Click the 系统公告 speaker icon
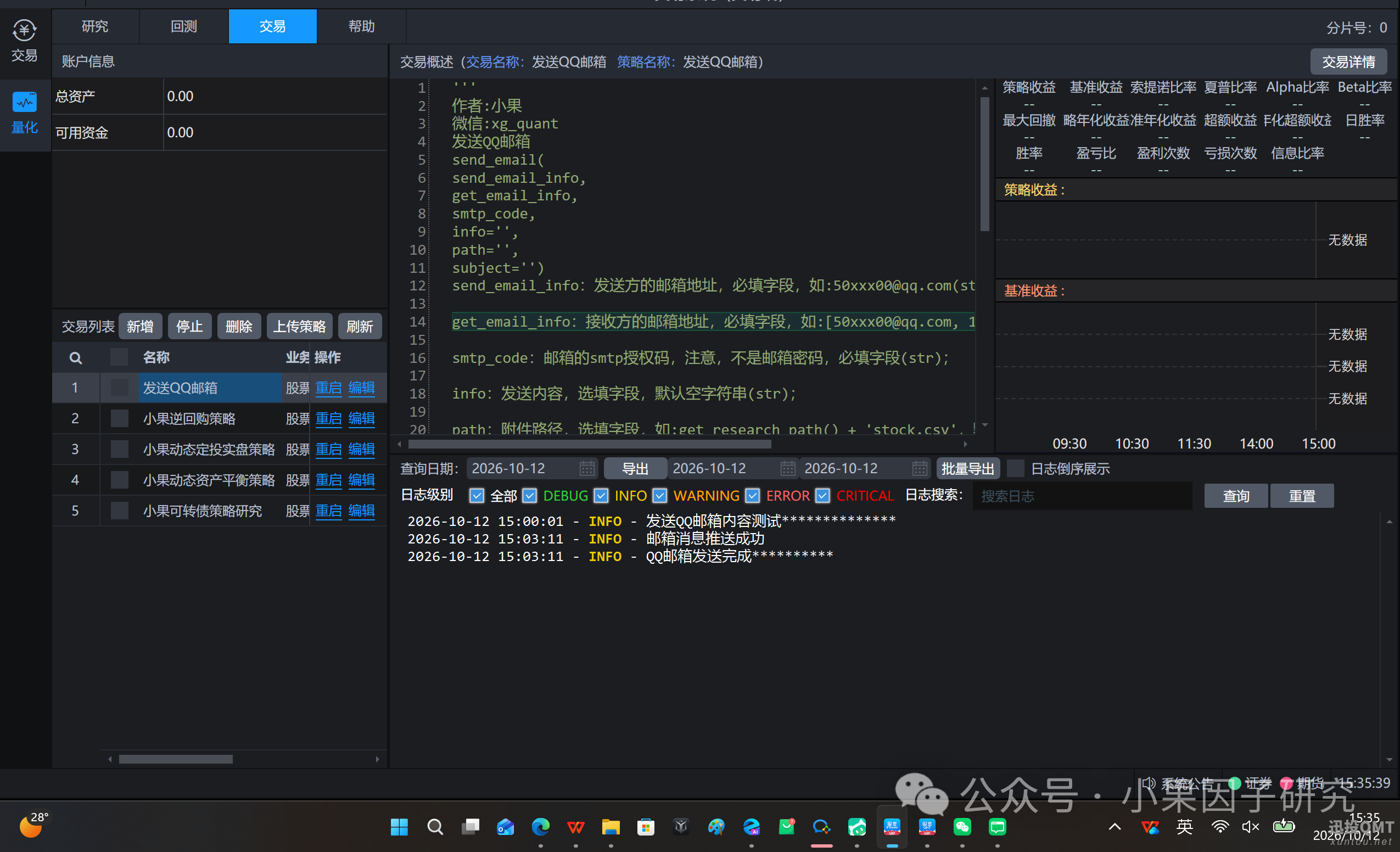Viewport: 1400px width, 852px height. [1149, 784]
